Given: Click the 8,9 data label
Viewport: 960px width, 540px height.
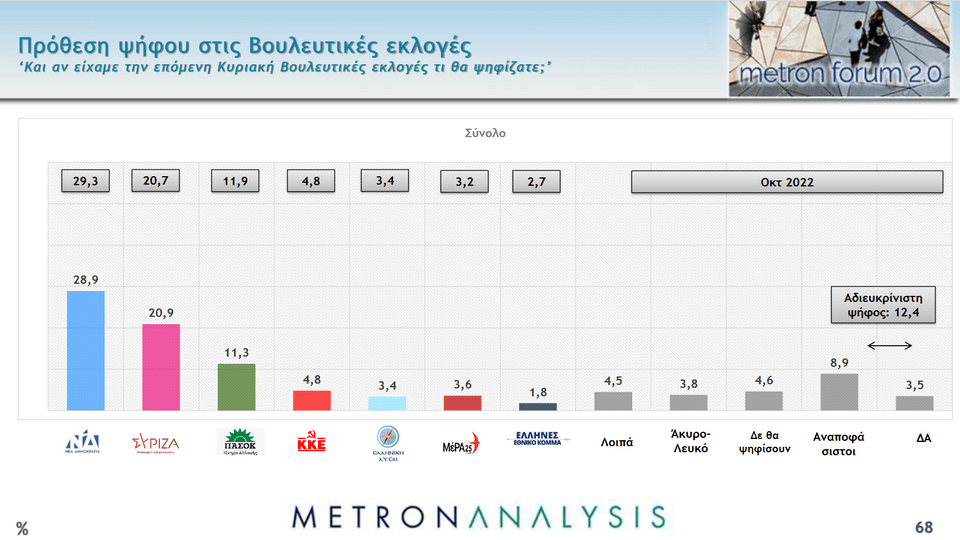Looking at the screenshot, I should (x=839, y=362).
